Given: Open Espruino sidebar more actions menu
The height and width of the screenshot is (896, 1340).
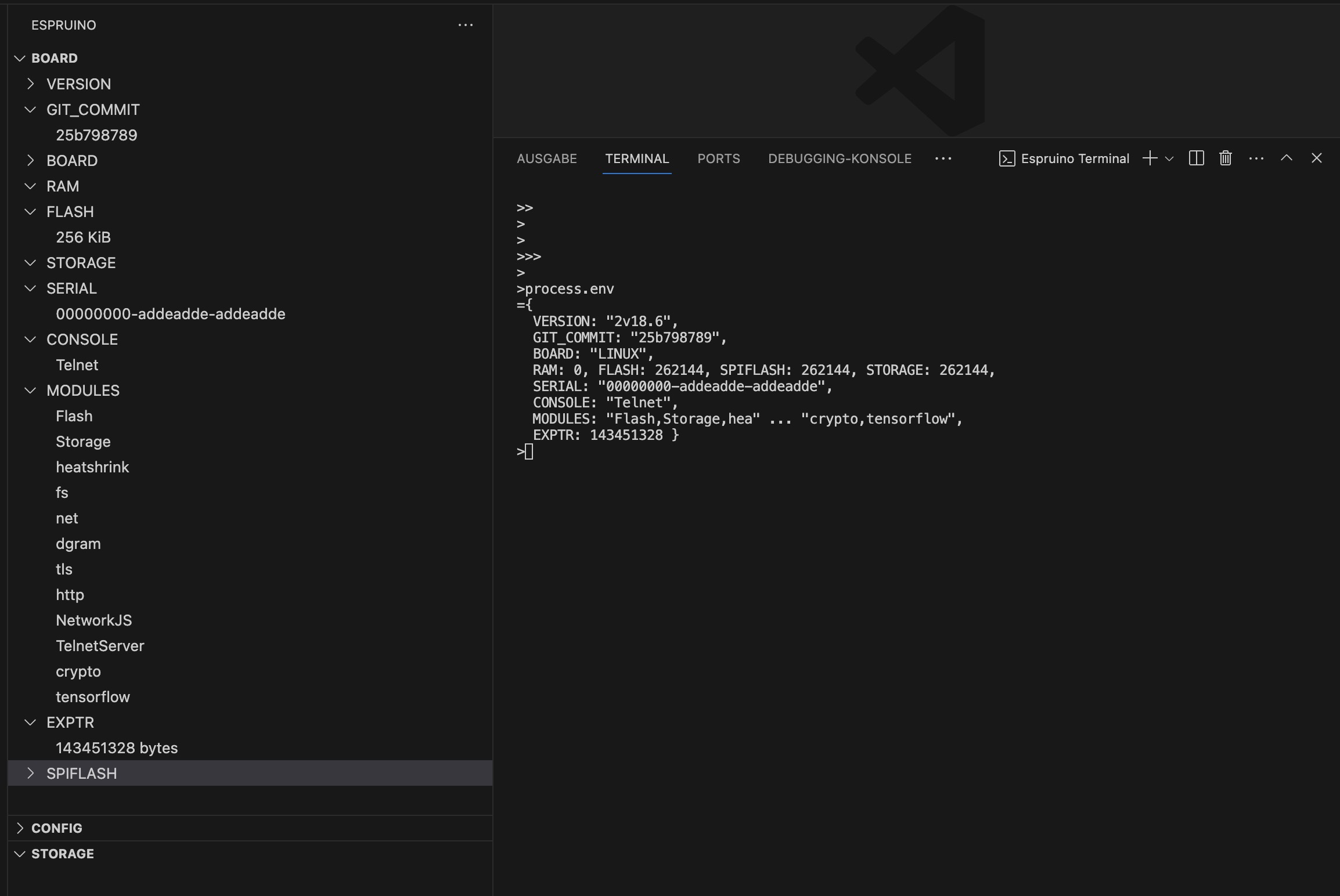Looking at the screenshot, I should 465,25.
